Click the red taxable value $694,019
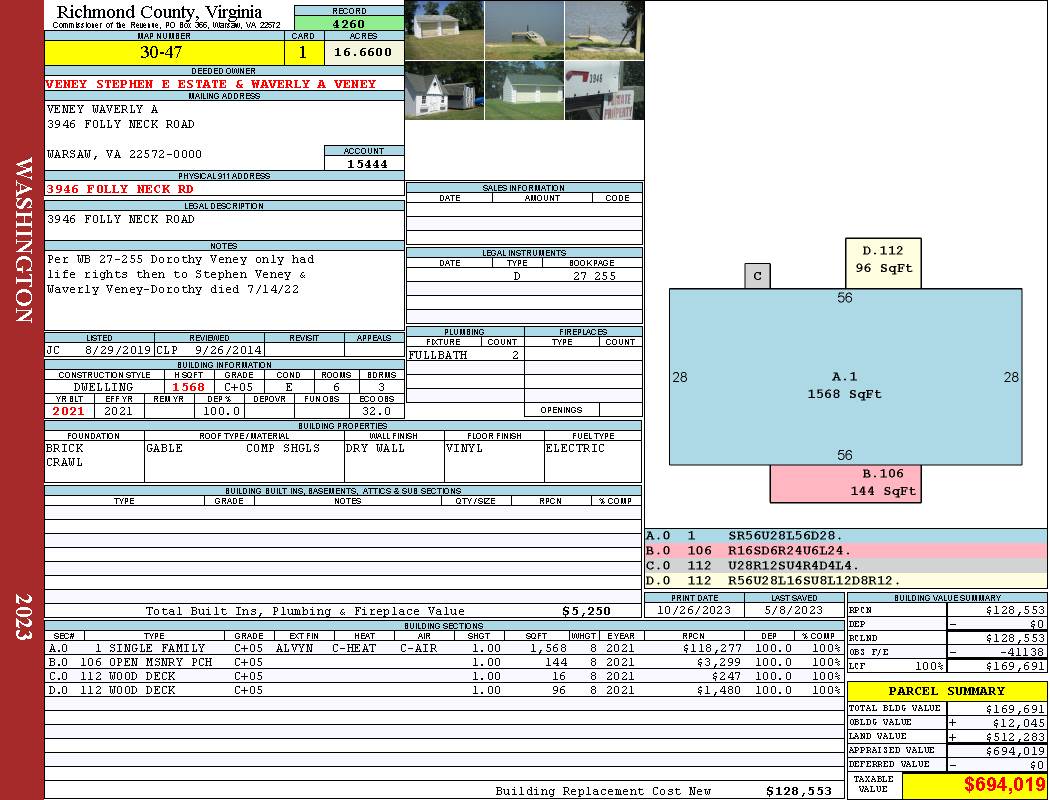This screenshot has width=1050, height=800. 974,786
